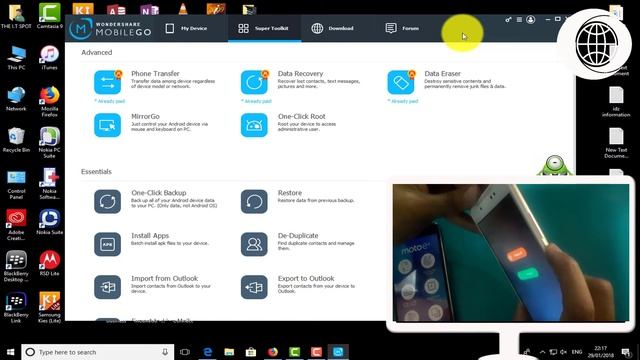Click the Export to Outlook title text
The height and width of the screenshot is (360, 640).
click(x=306, y=278)
